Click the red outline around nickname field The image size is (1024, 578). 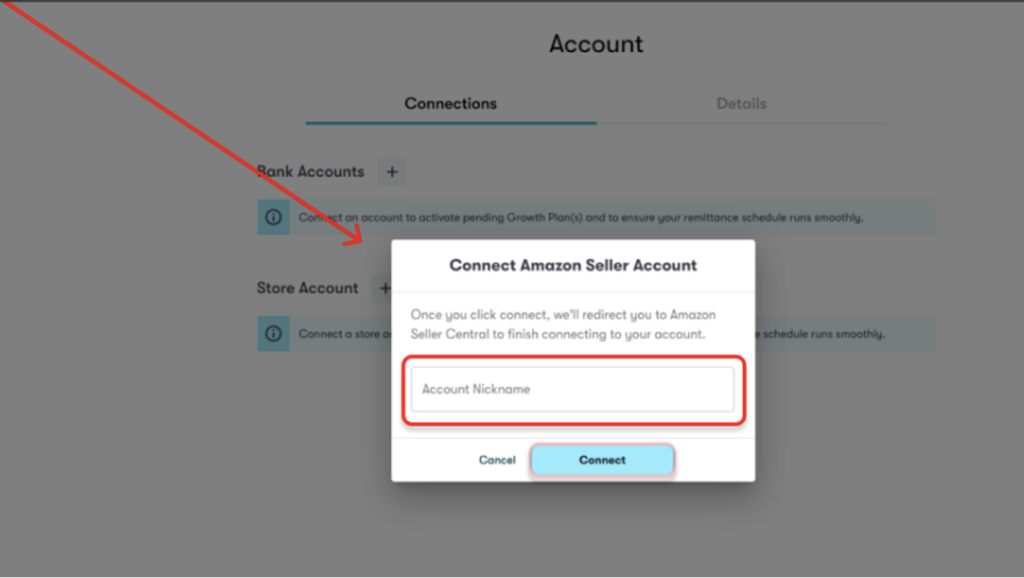coord(573,358)
